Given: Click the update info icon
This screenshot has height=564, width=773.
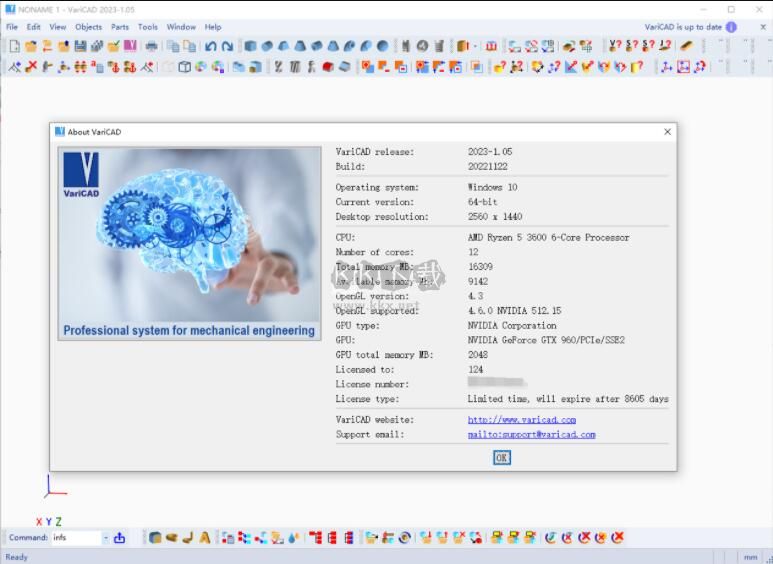Looking at the screenshot, I should (731, 27).
